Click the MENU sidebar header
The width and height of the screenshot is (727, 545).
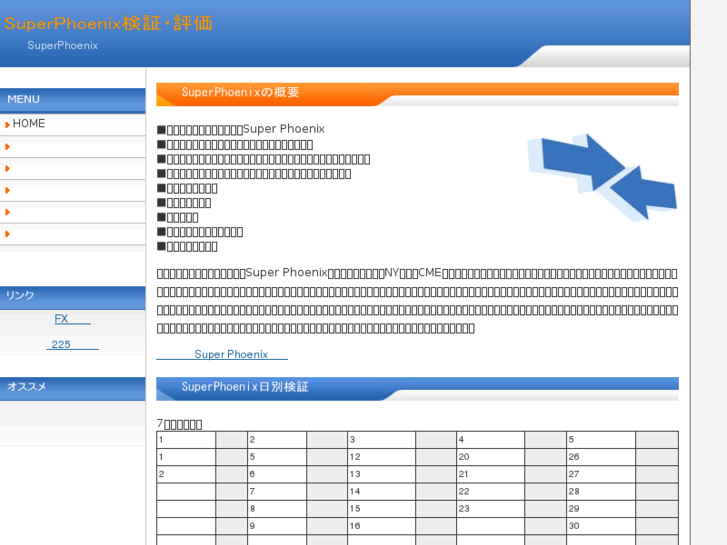point(73,100)
